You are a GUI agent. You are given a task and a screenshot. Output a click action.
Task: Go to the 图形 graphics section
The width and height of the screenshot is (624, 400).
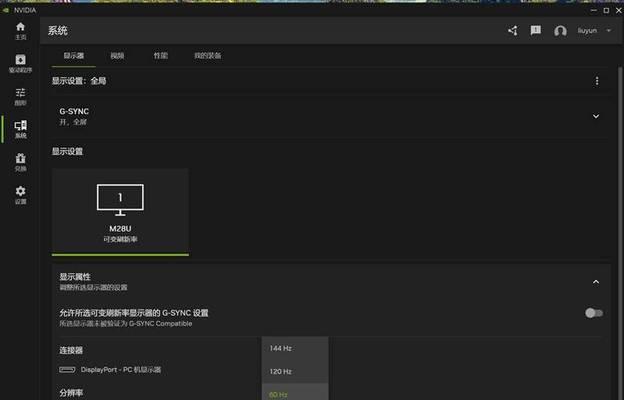point(20,97)
